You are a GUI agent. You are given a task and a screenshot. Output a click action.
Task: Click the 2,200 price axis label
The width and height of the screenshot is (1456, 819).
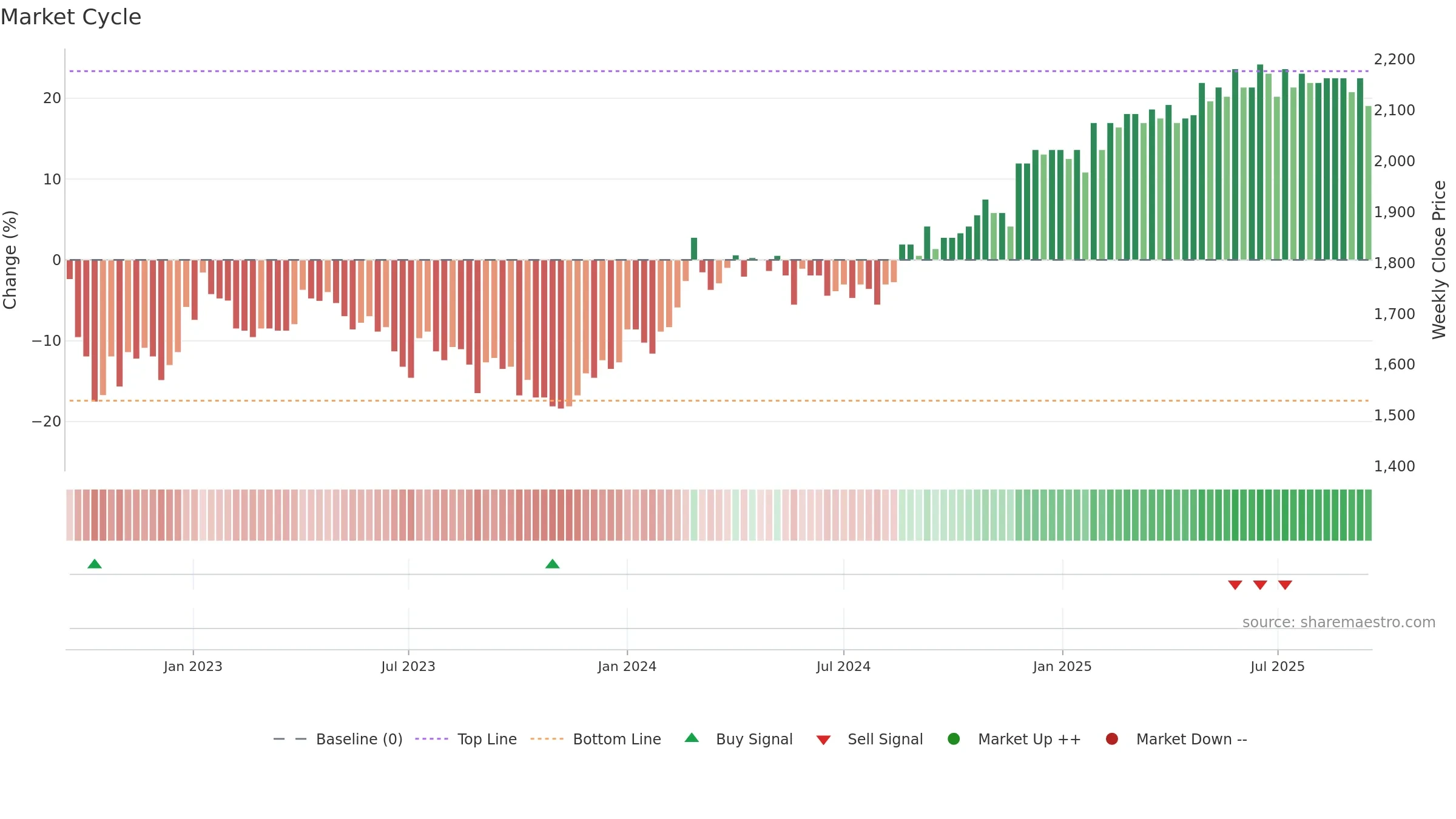pos(1394,59)
